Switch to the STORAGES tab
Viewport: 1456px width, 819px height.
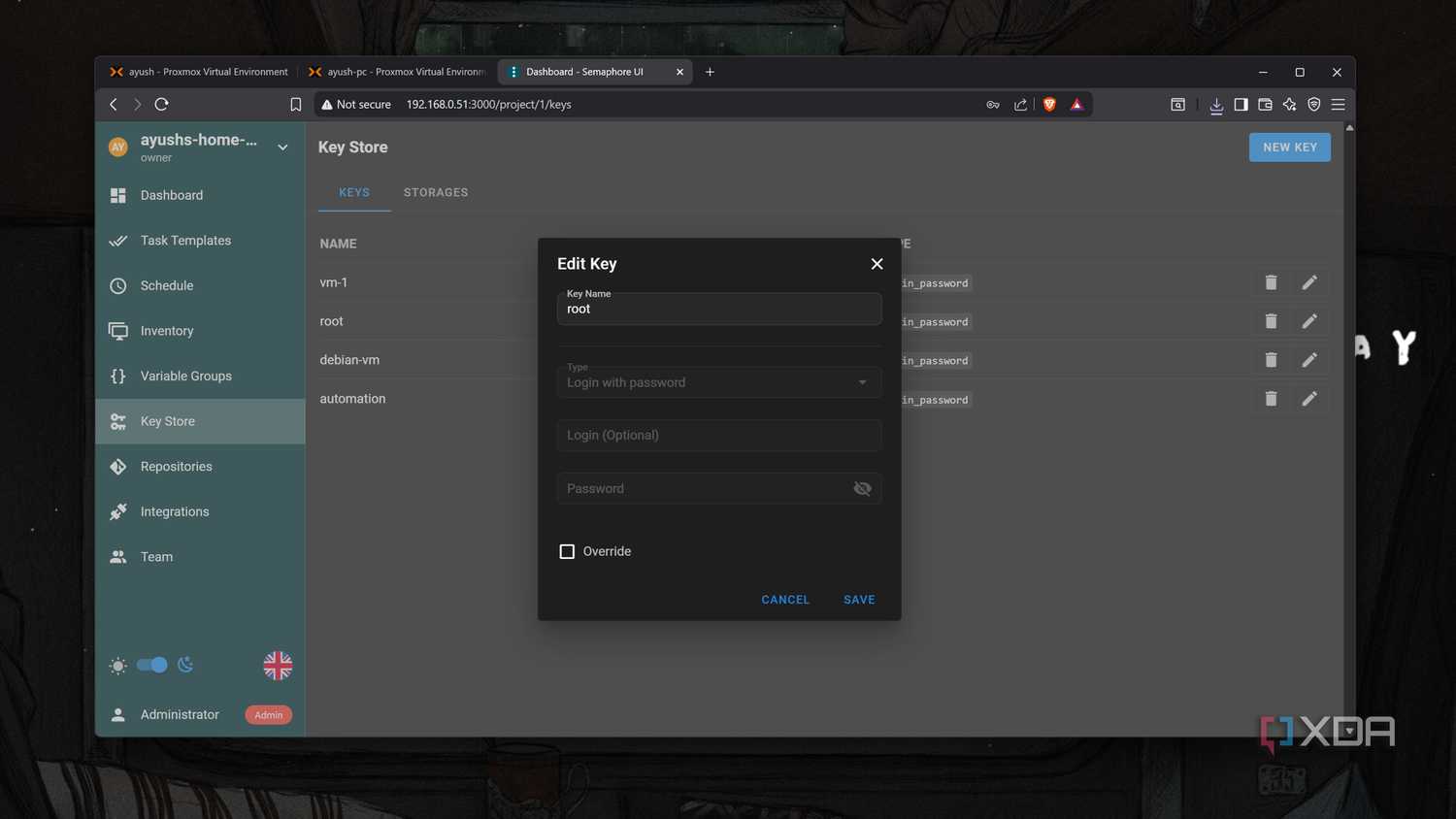pos(436,192)
